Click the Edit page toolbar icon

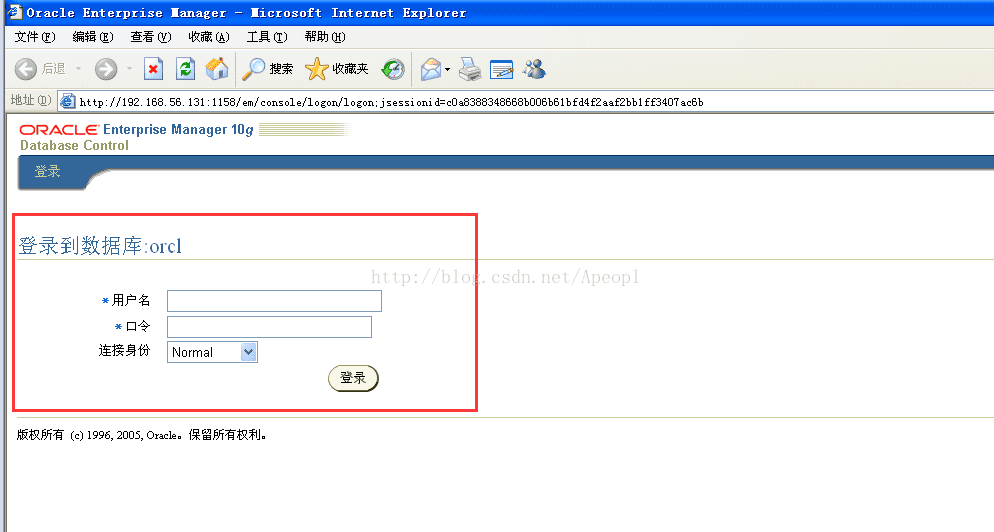[x=501, y=69]
